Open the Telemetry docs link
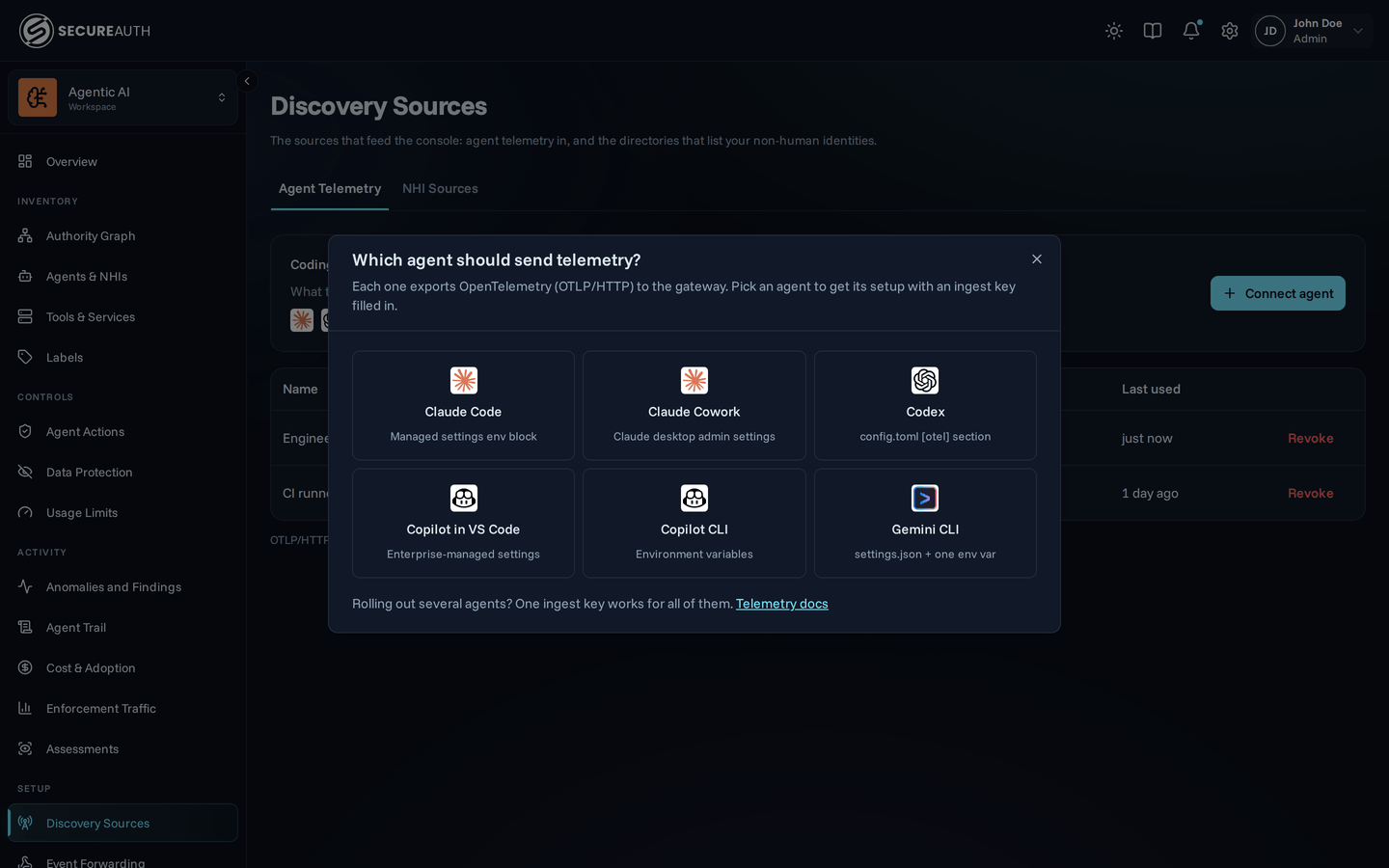The image size is (1389, 868). pyautogui.click(x=782, y=604)
